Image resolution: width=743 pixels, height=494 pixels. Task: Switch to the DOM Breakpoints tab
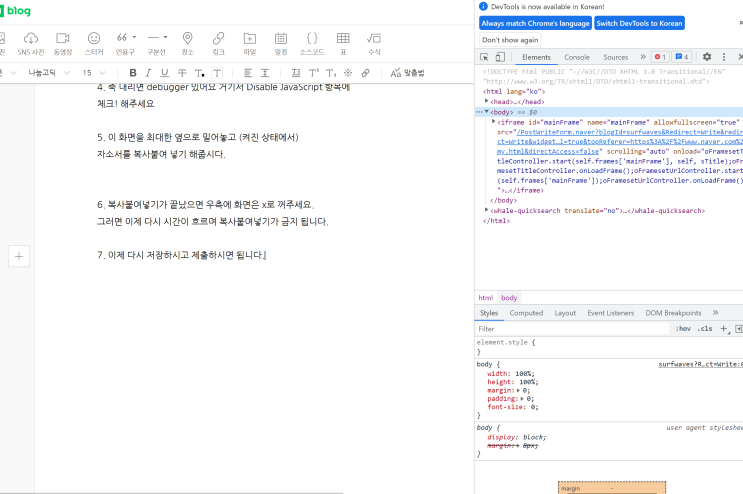click(673, 313)
